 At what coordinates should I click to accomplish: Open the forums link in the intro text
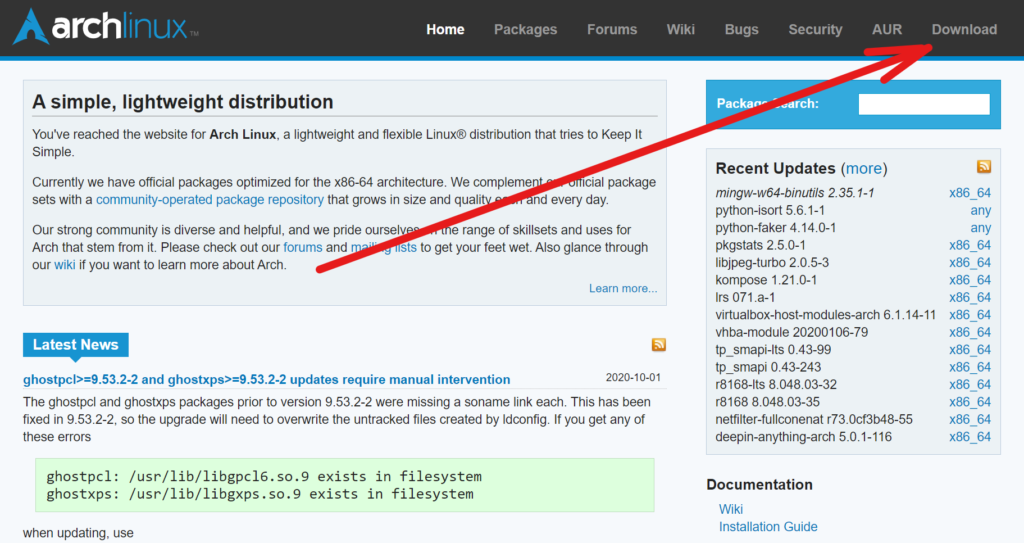pyautogui.click(x=302, y=247)
